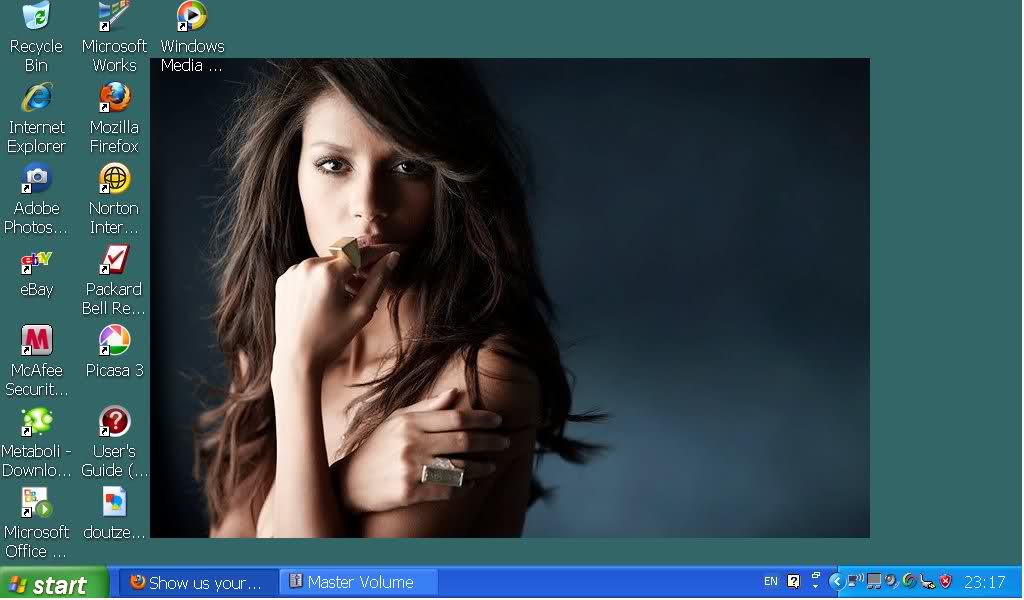Select the McAfee Security desktop shortcut

37,341
